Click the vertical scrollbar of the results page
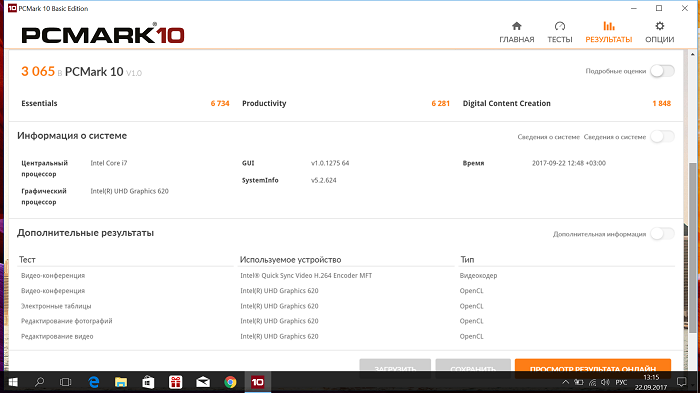 [692, 248]
